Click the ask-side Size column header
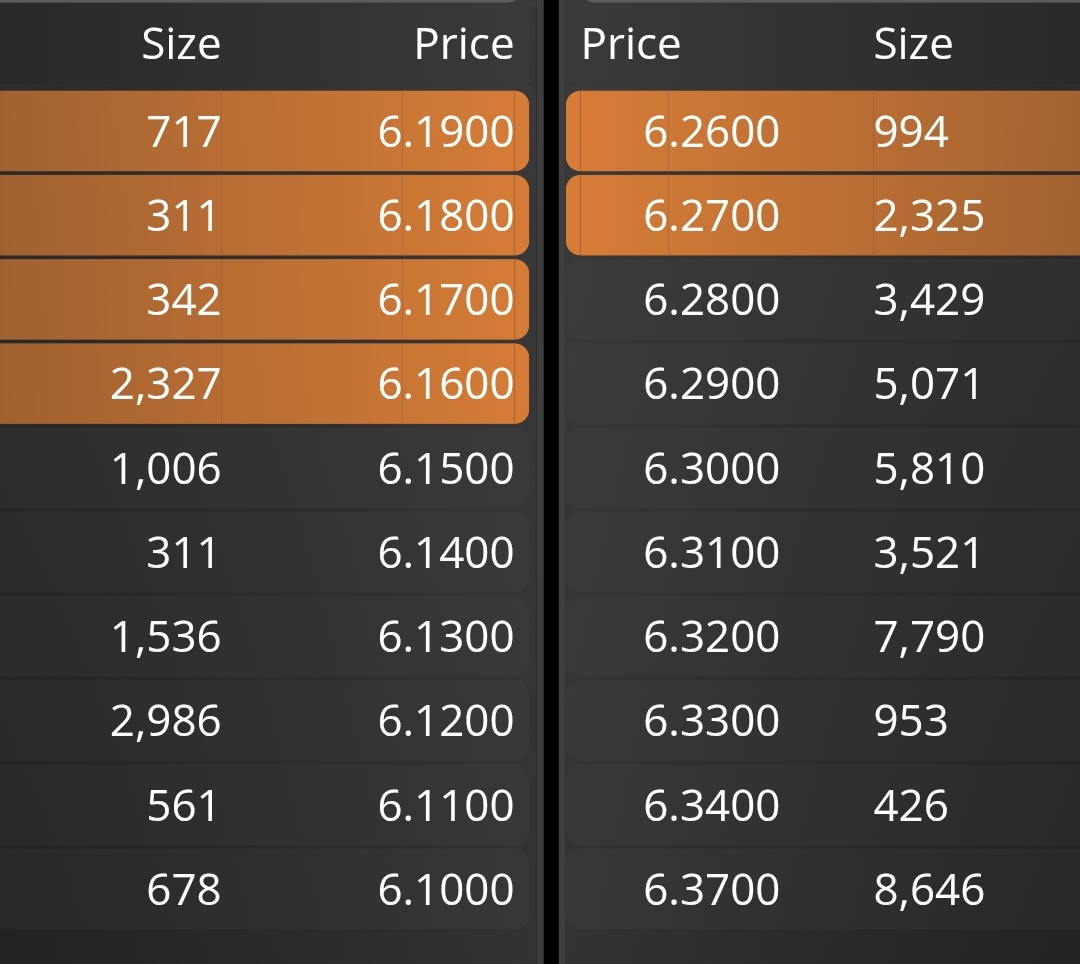The width and height of the screenshot is (1080, 964). click(913, 44)
